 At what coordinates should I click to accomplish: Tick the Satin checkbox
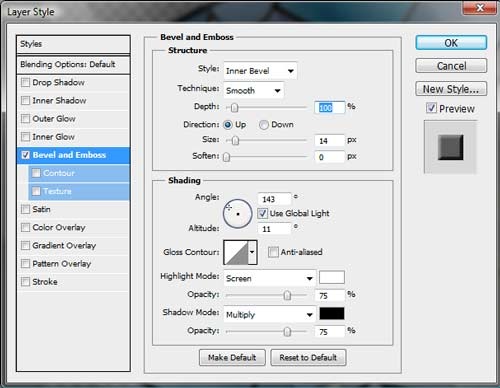coord(25,209)
